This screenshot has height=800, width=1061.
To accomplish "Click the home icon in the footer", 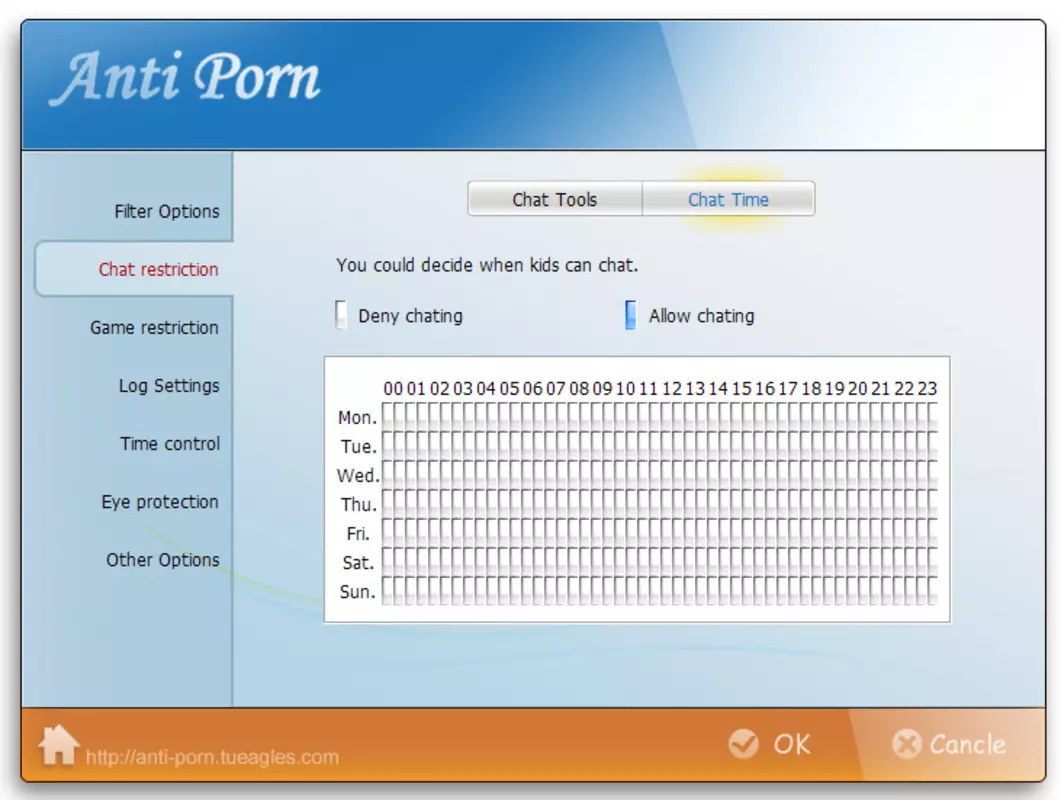I will tap(58, 745).
